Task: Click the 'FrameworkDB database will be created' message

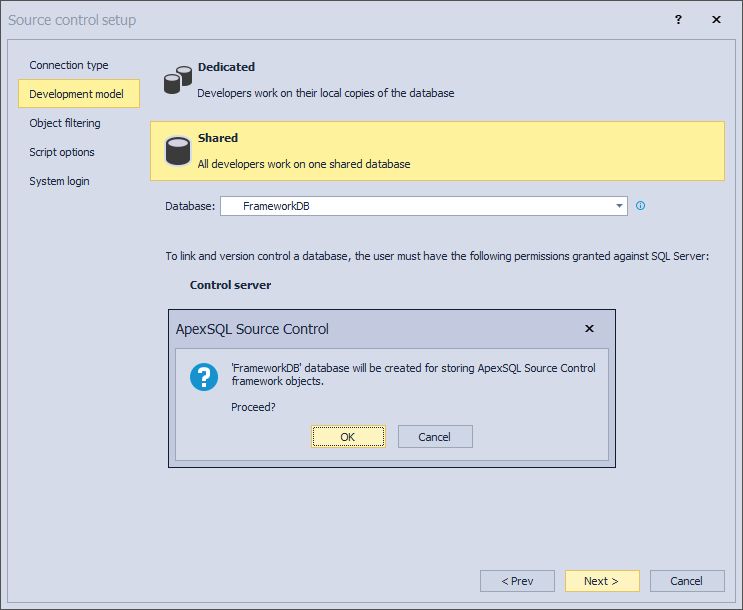Action: (413, 374)
